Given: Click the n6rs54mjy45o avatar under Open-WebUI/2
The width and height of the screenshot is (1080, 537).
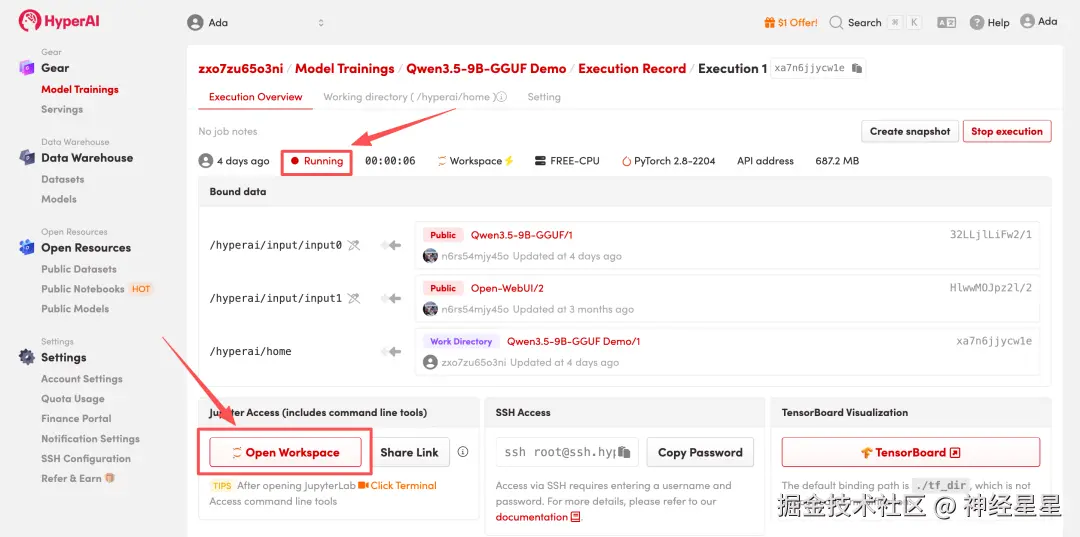Looking at the screenshot, I should [x=430, y=309].
